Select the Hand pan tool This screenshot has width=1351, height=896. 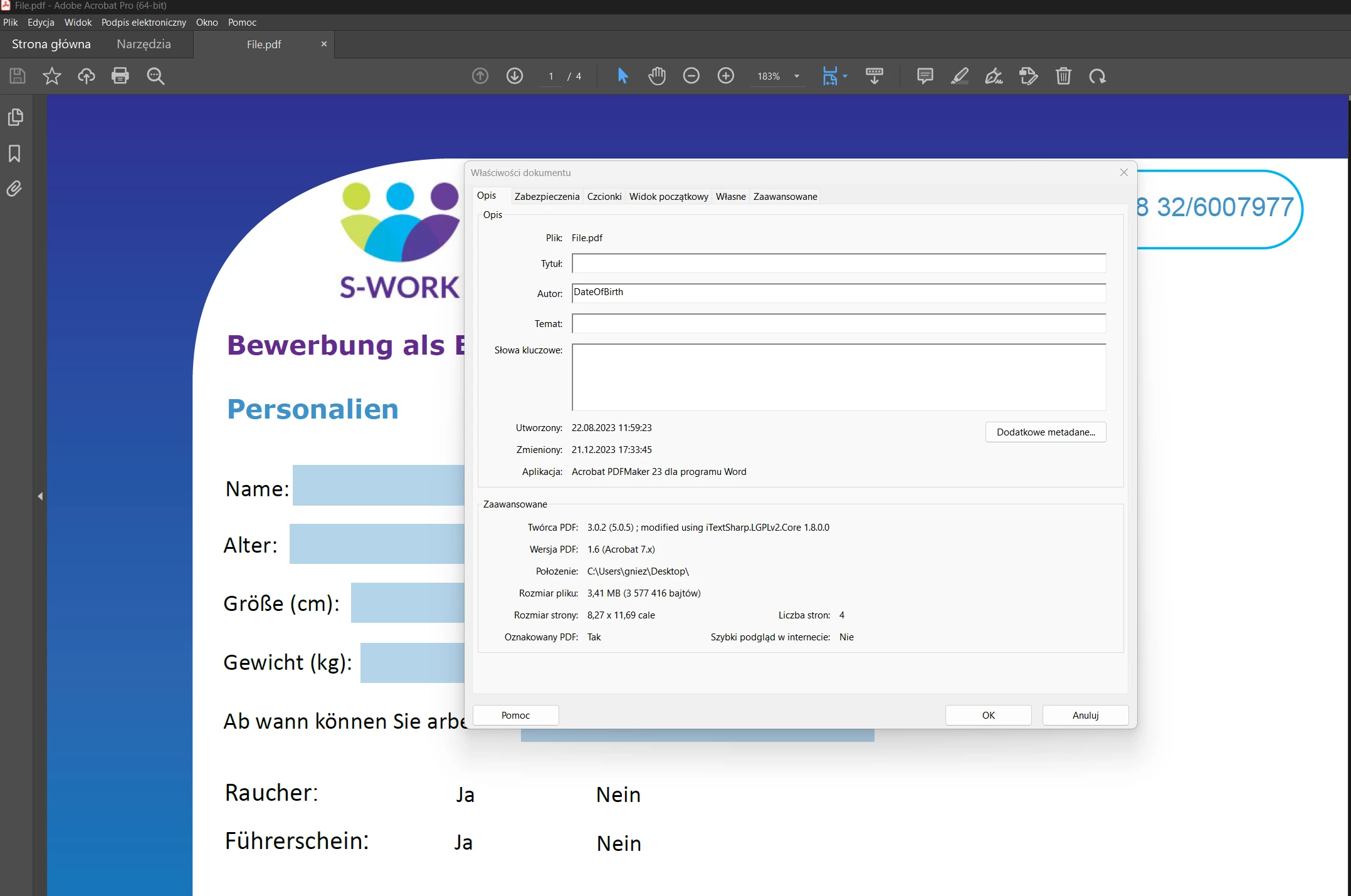tap(656, 76)
